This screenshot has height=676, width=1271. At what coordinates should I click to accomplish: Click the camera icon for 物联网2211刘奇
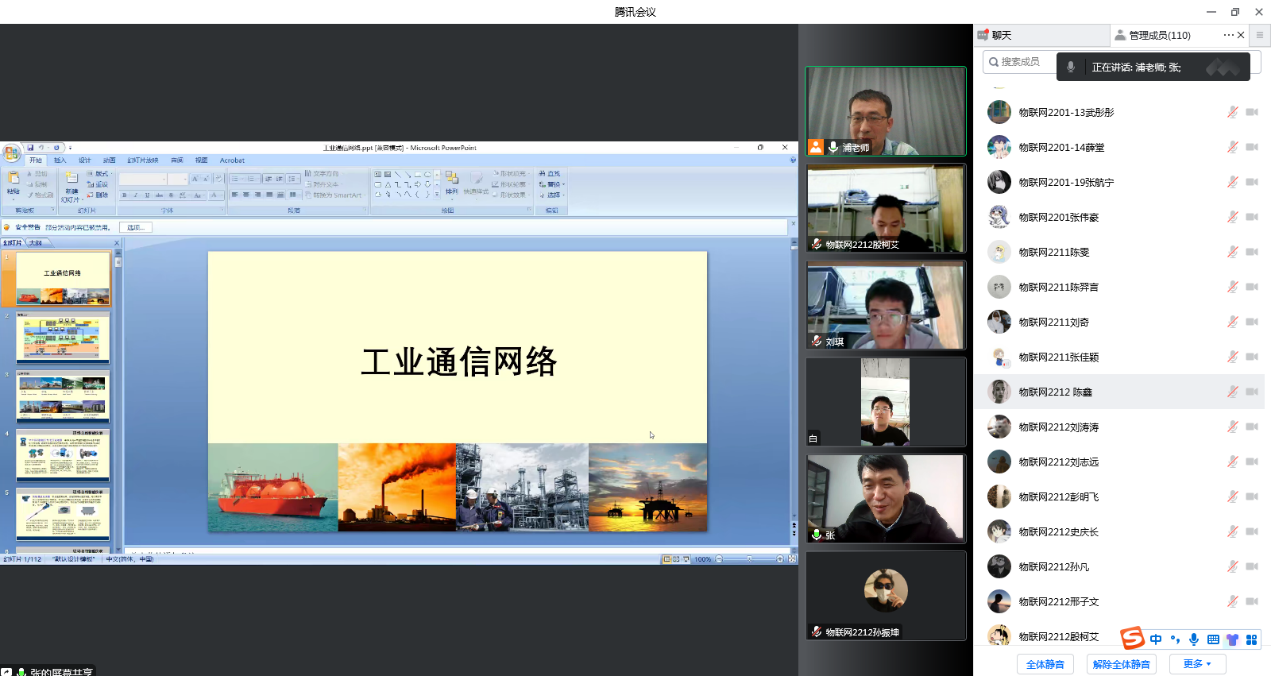coord(1251,322)
